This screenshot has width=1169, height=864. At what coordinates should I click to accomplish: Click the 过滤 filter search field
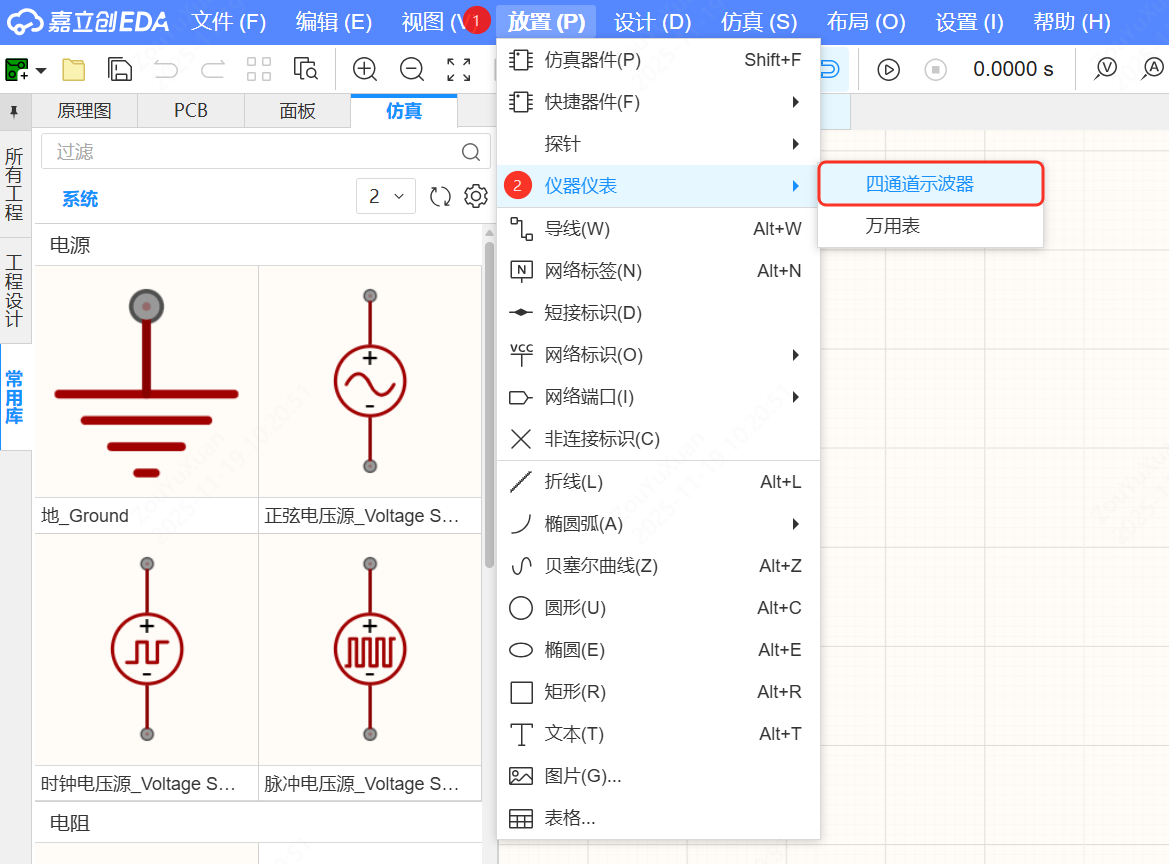pos(250,152)
